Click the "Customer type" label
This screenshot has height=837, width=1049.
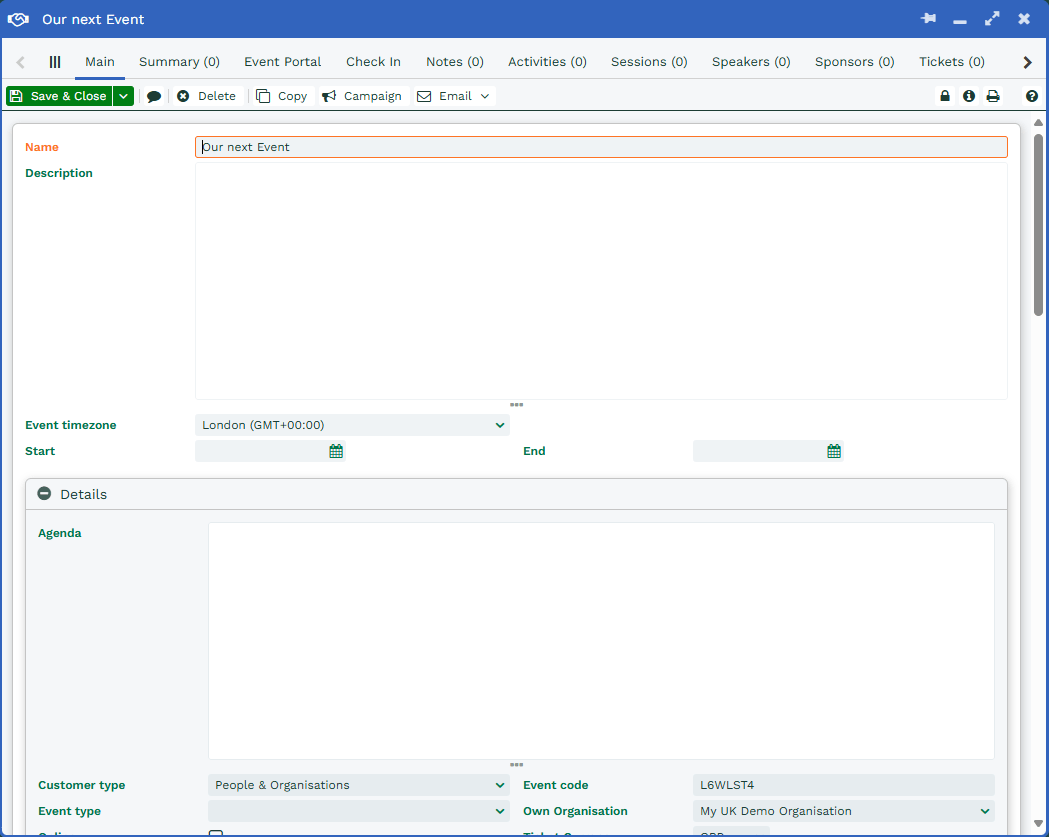(x=82, y=785)
